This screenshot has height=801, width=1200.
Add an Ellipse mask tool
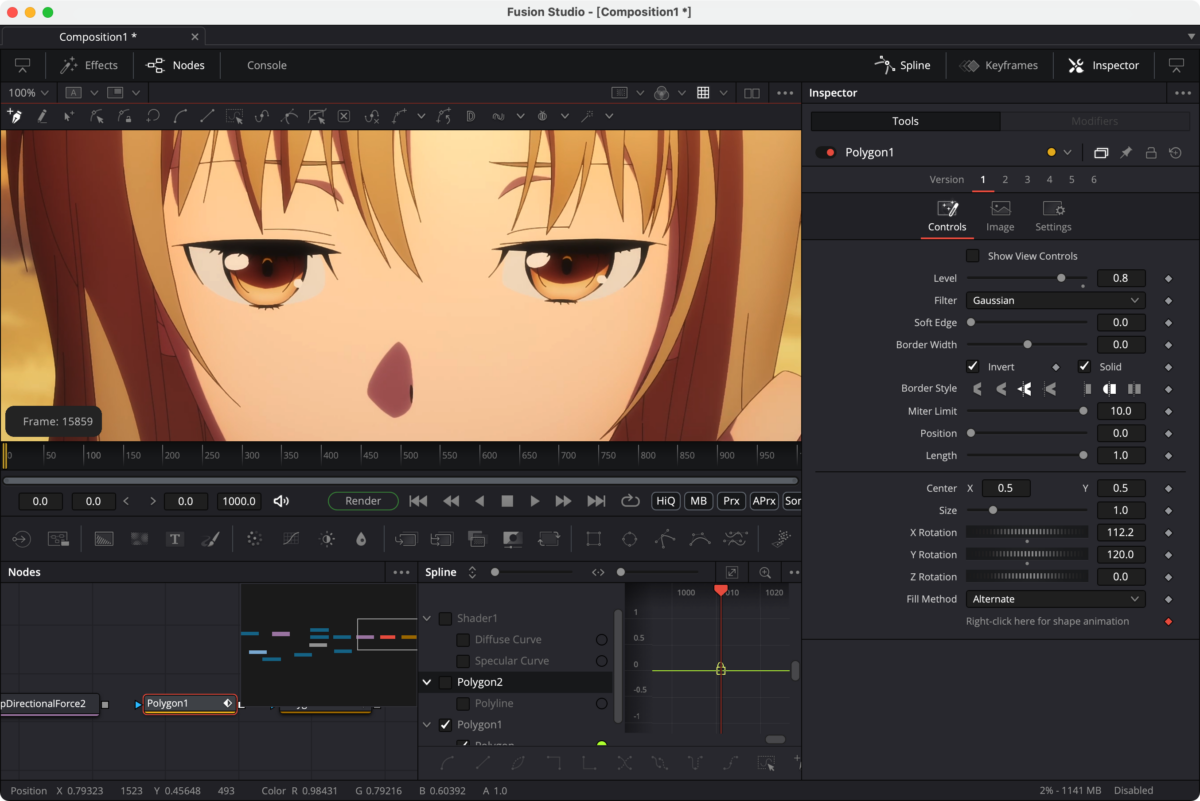click(x=629, y=539)
